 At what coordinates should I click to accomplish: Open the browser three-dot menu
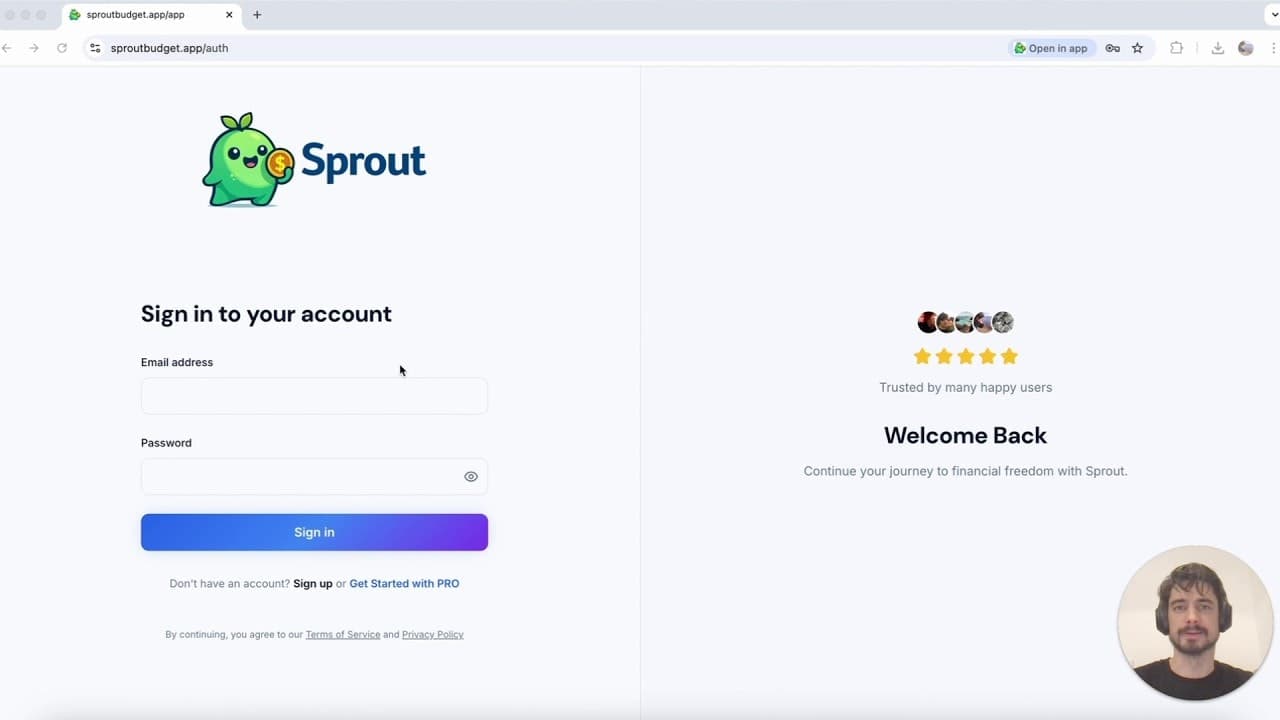click(x=1274, y=47)
